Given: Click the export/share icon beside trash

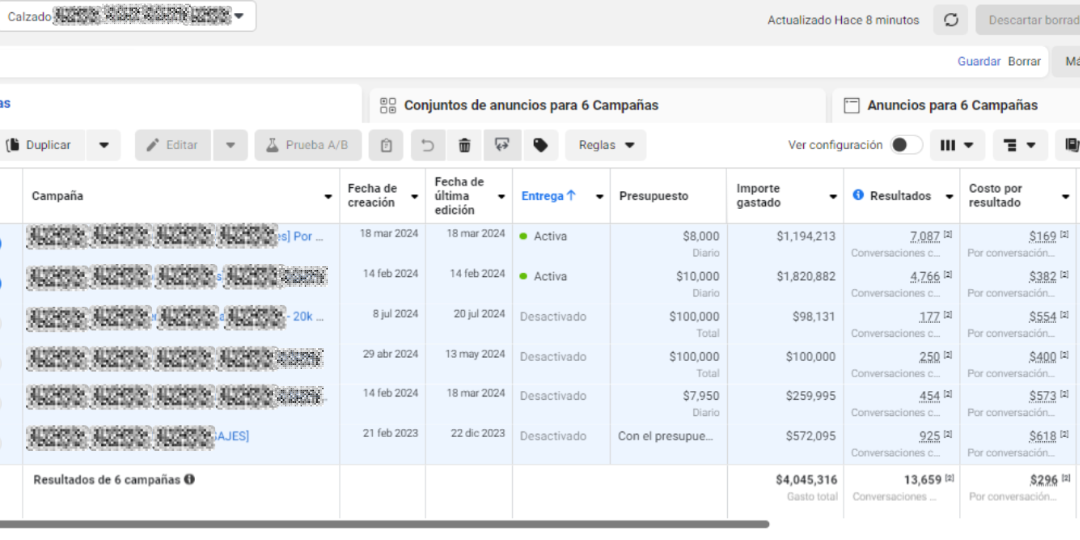Looking at the screenshot, I should [x=503, y=145].
